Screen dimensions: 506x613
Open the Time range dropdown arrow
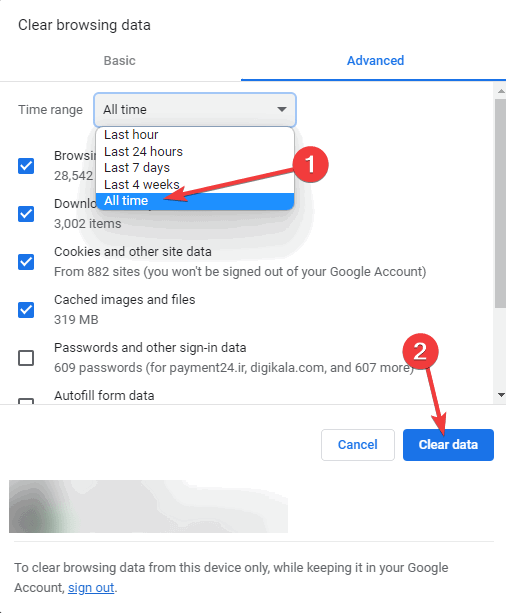click(282, 109)
